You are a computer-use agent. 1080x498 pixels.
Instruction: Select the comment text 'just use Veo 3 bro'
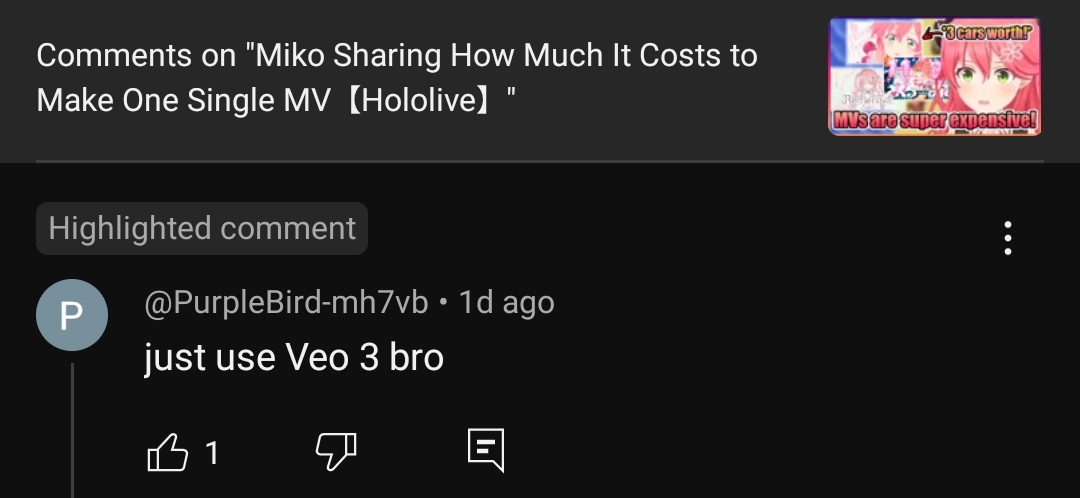click(x=293, y=357)
